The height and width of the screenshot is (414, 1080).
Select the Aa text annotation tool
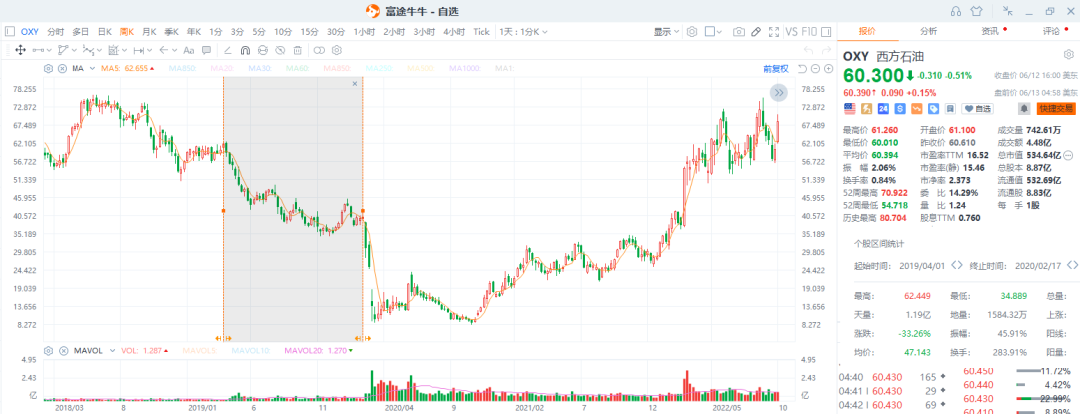pyautogui.click(x=189, y=50)
